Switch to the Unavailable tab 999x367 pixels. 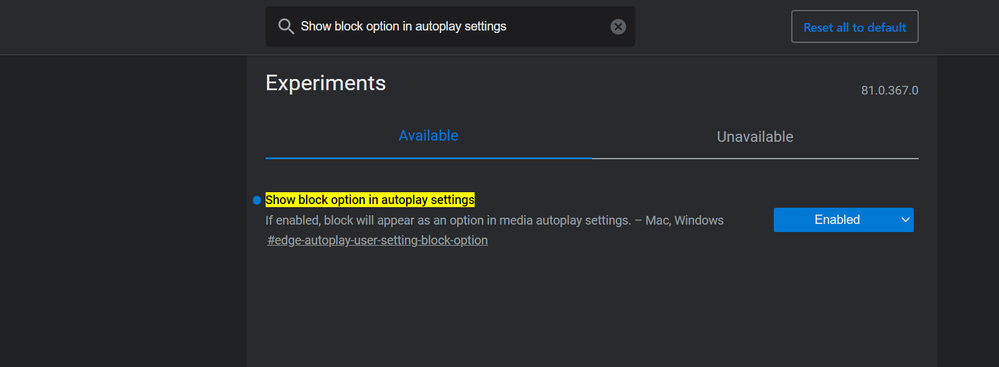pos(755,136)
